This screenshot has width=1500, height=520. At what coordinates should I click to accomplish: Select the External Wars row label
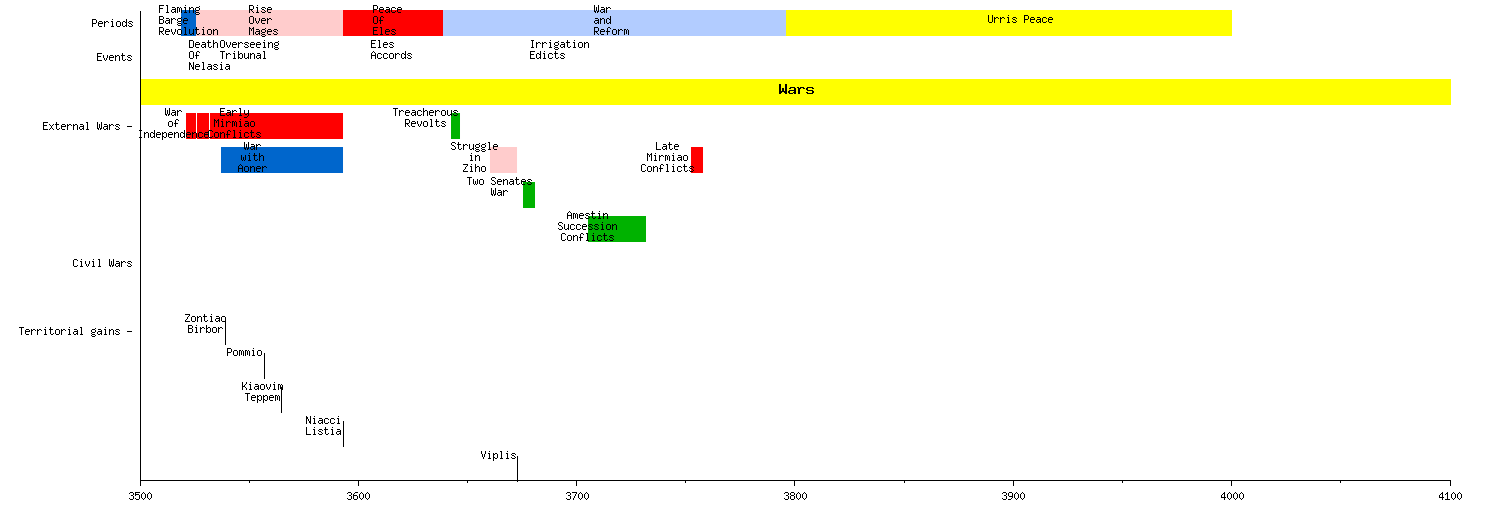tap(82, 126)
